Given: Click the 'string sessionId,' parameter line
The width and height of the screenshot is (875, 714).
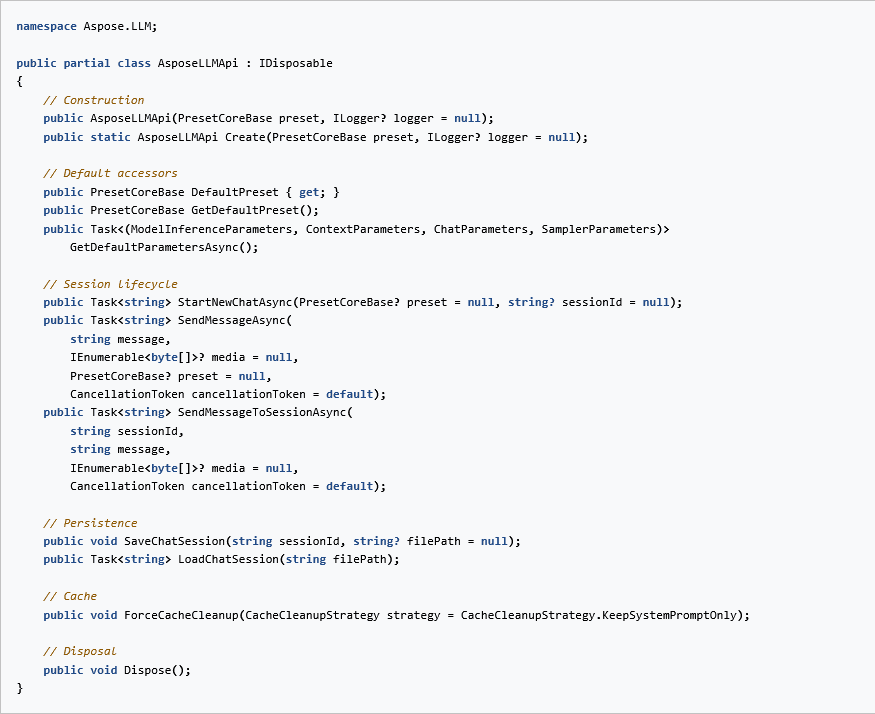Looking at the screenshot, I should 127,431.
